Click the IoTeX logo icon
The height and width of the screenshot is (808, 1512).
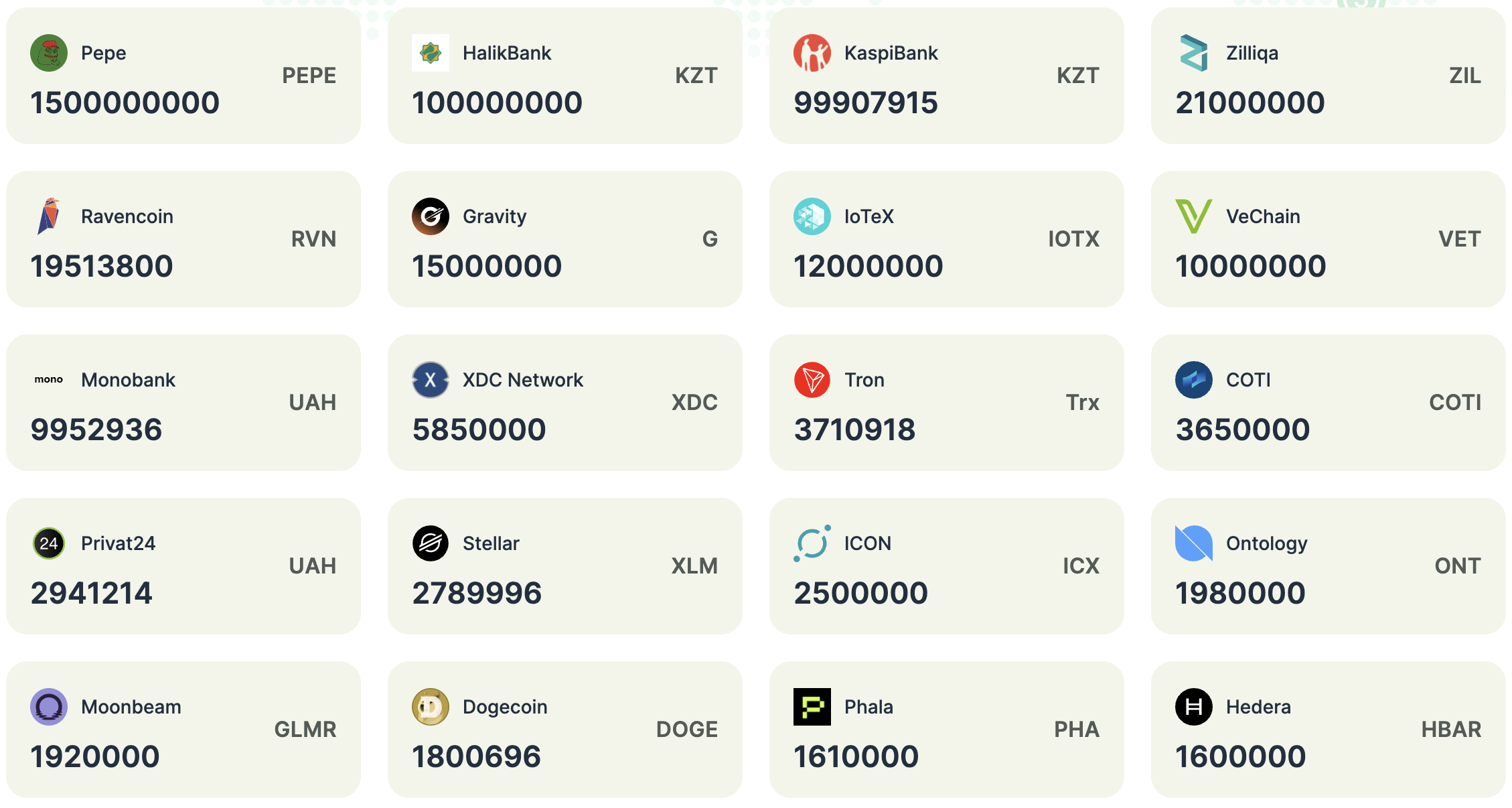point(812,216)
